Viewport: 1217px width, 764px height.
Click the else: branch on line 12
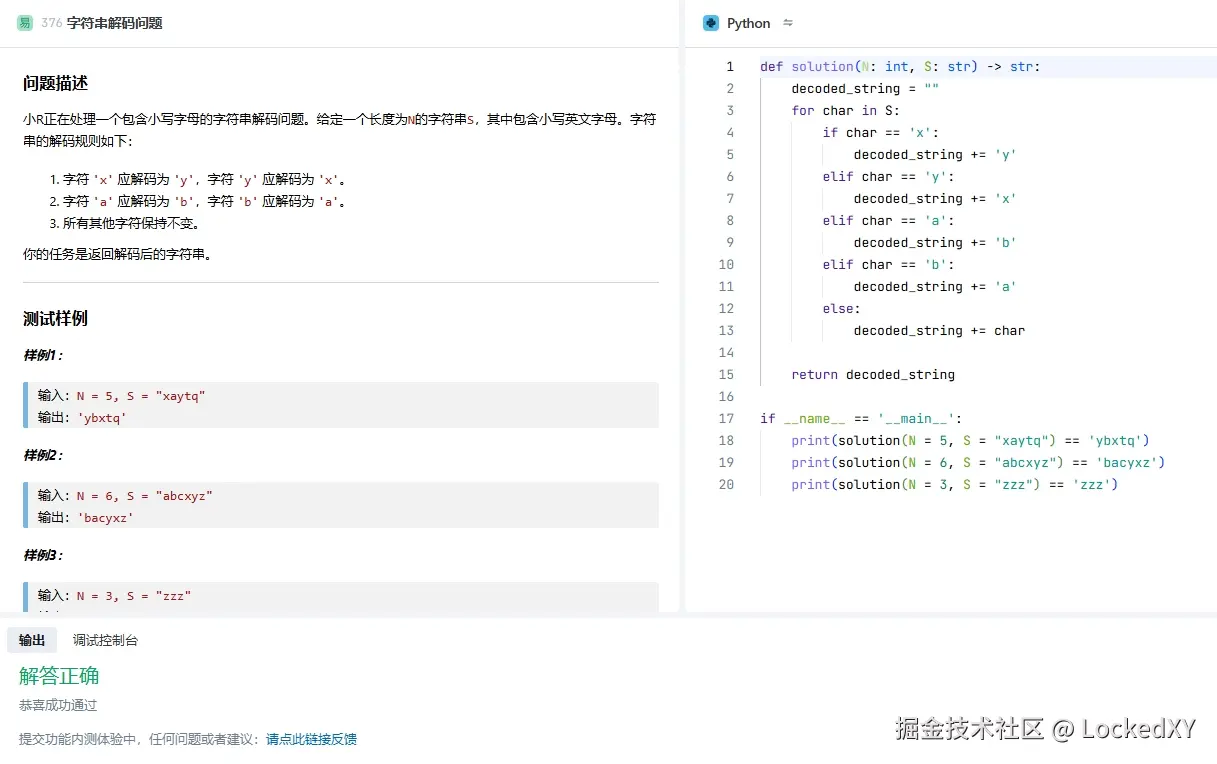pos(838,308)
